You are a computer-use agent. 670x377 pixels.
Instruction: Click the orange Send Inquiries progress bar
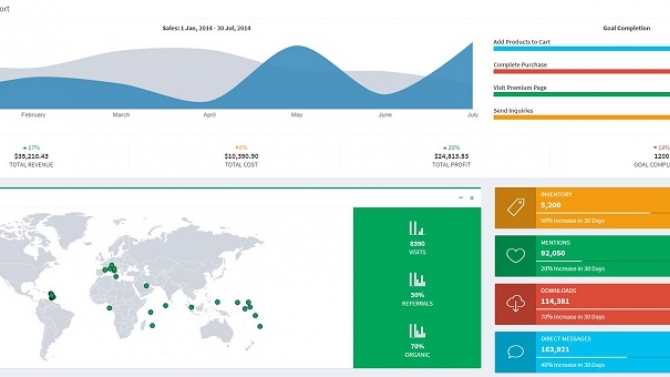pyautogui.click(x=582, y=117)
